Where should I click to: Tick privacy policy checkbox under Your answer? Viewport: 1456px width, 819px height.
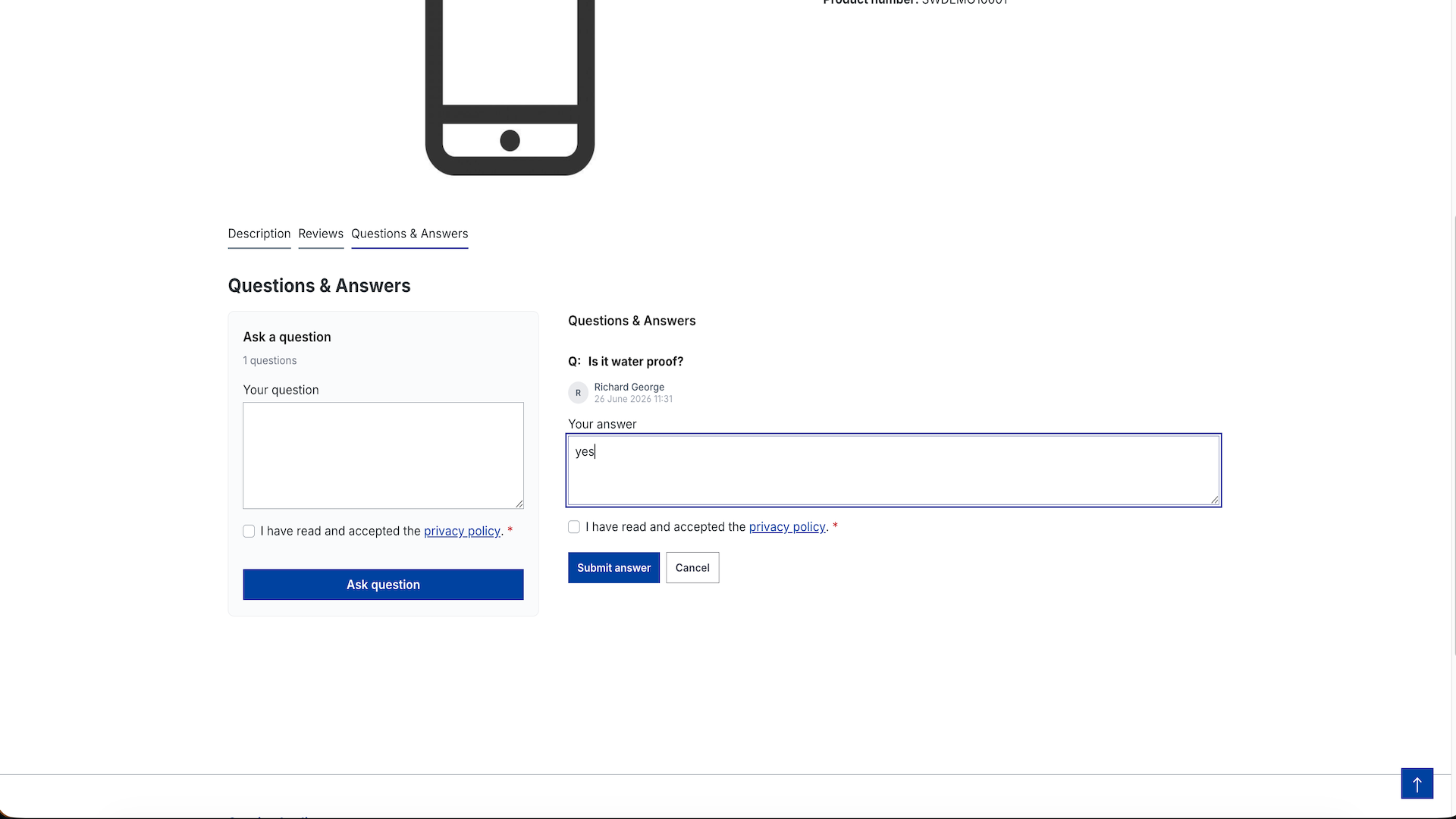(x=574, y=527)
